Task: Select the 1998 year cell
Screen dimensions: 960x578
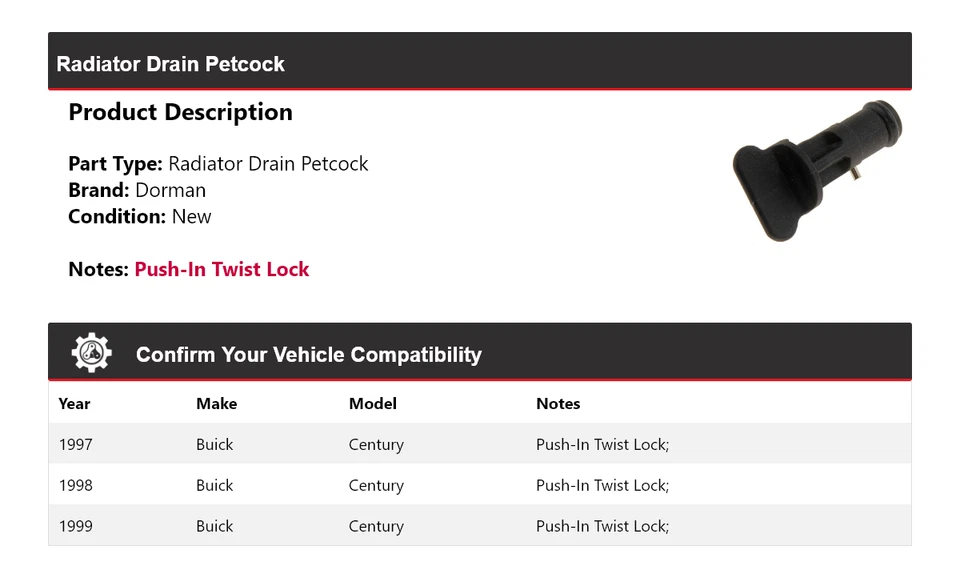Action: (76, 486)
